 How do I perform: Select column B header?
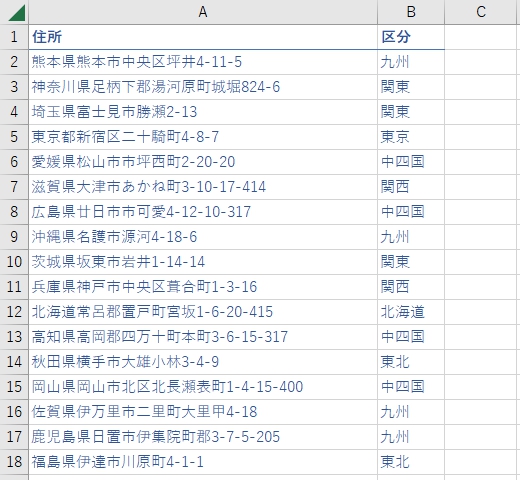pos(411,12)
